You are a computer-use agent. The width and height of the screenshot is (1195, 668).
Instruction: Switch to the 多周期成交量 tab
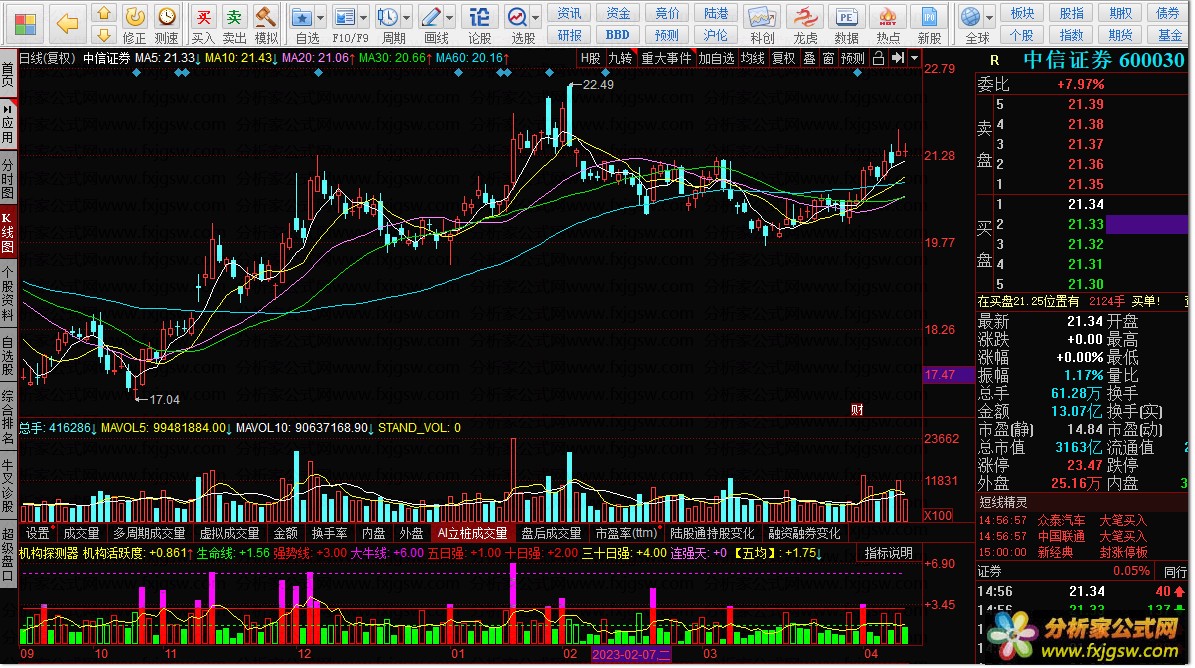[149, 533]
